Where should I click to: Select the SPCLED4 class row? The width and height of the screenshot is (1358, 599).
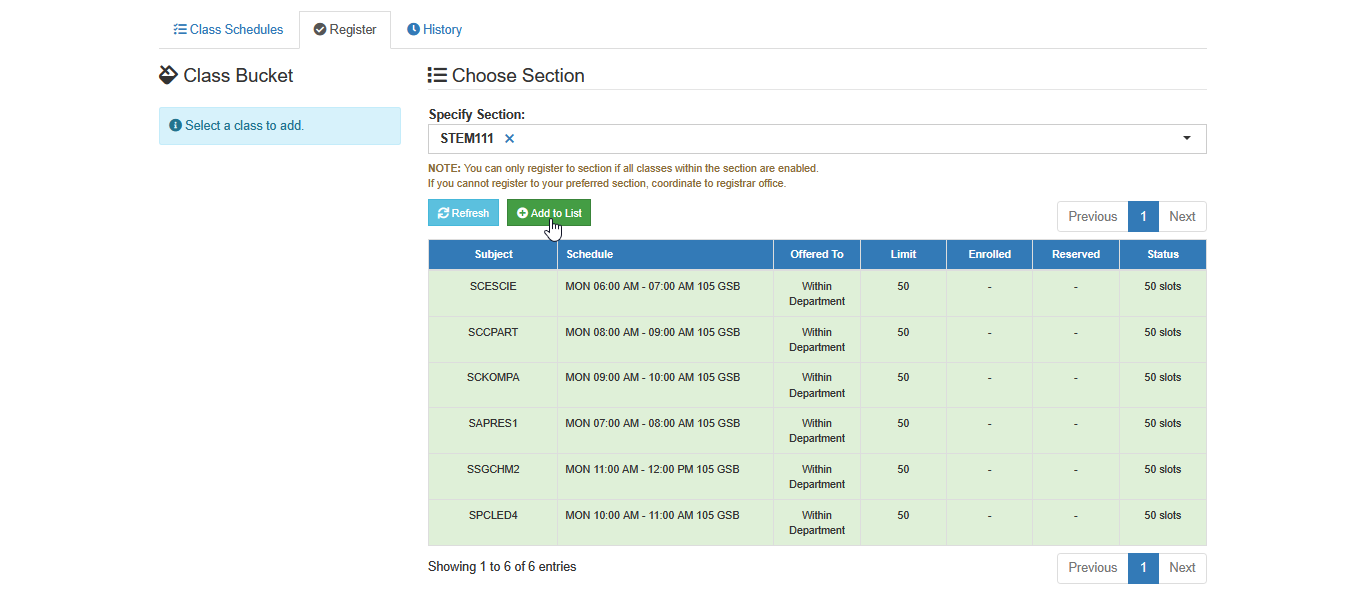pos(817,523)
